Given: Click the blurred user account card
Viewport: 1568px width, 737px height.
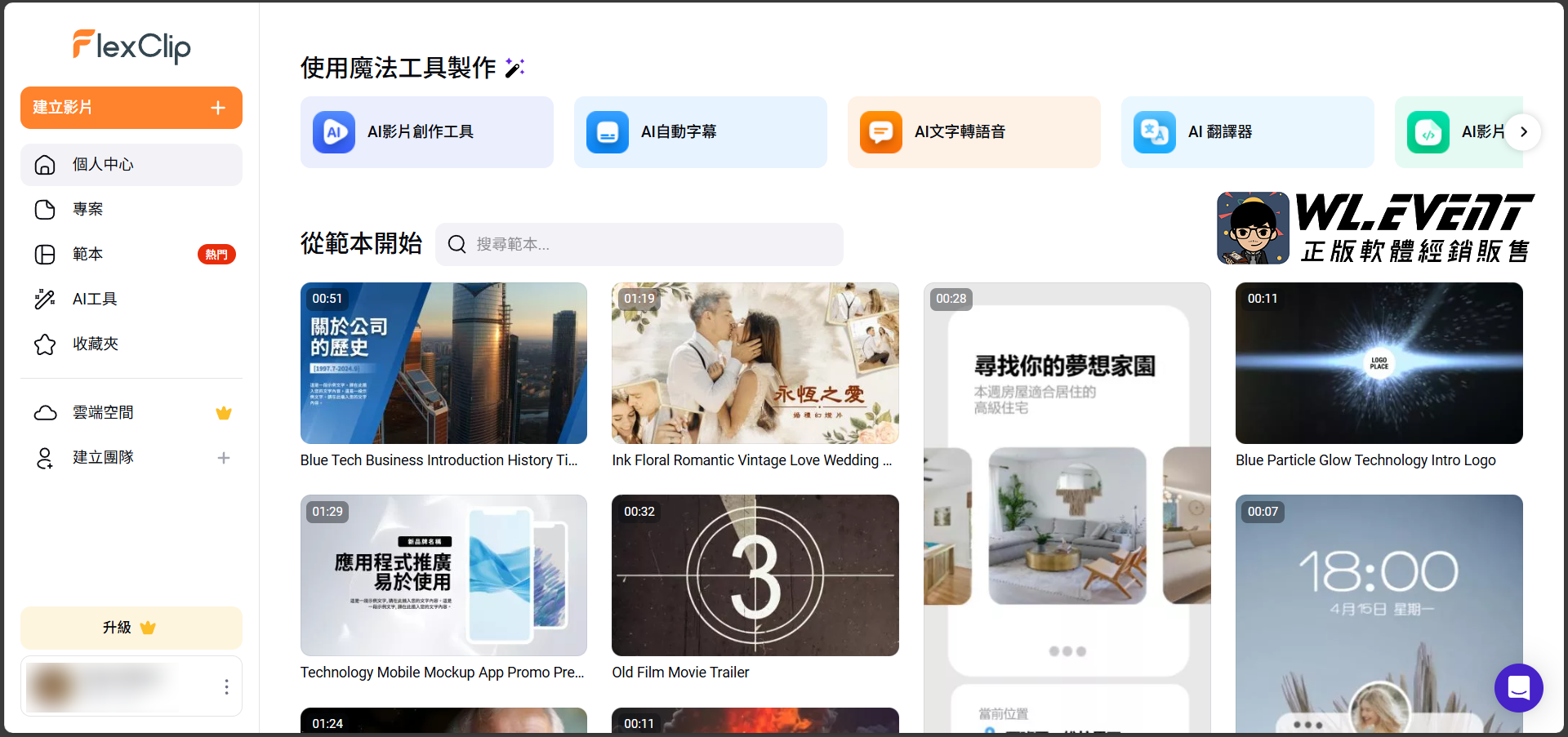Looking at the screenshot, I should (131, 686).
